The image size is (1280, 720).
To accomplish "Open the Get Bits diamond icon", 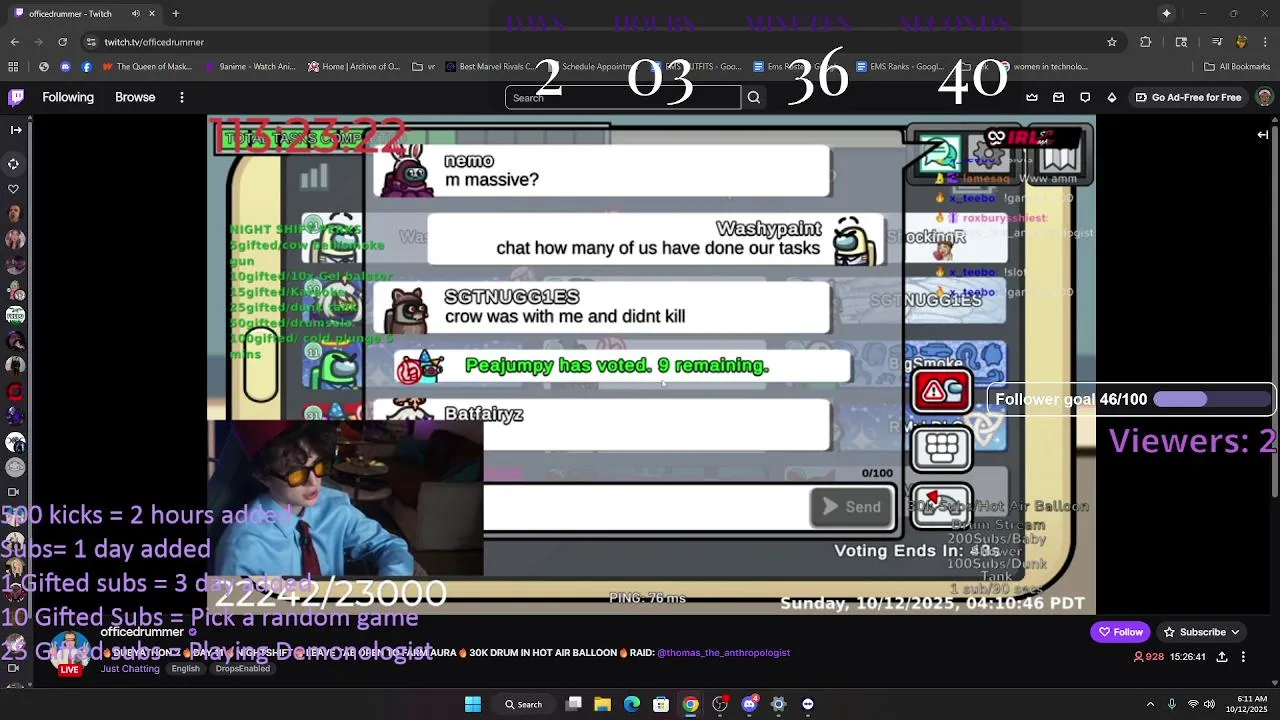I will (x=1111, y=97).
